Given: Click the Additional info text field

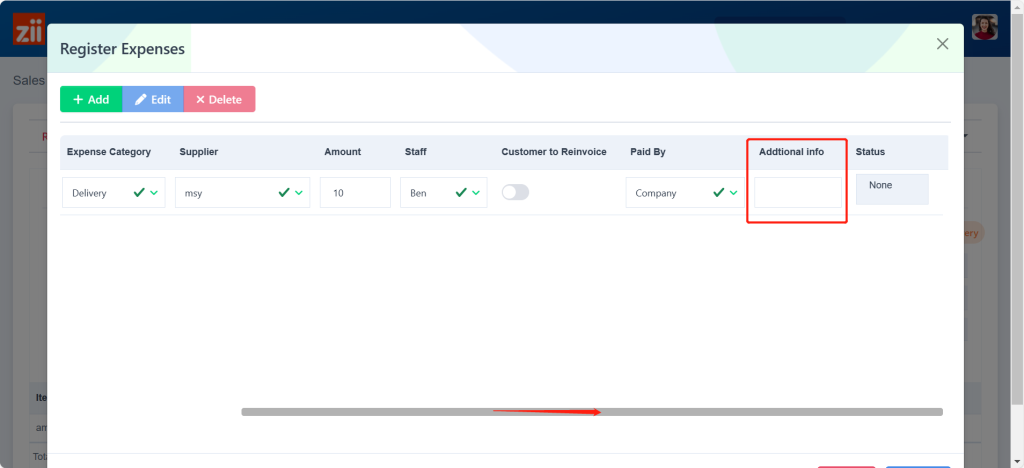Looking at the screenshot, I should coord(797,193).
